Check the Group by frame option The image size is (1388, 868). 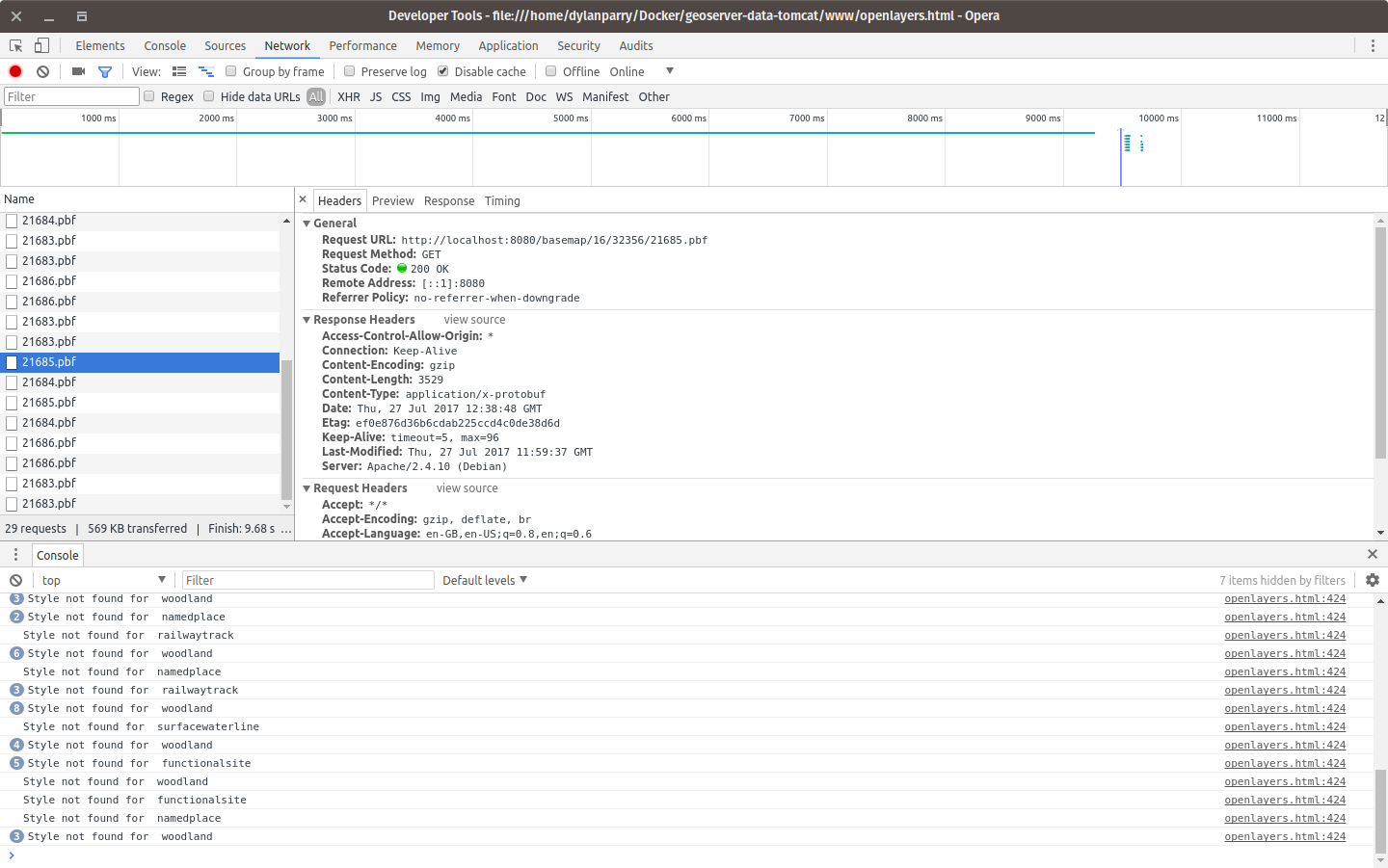(230, 70)
